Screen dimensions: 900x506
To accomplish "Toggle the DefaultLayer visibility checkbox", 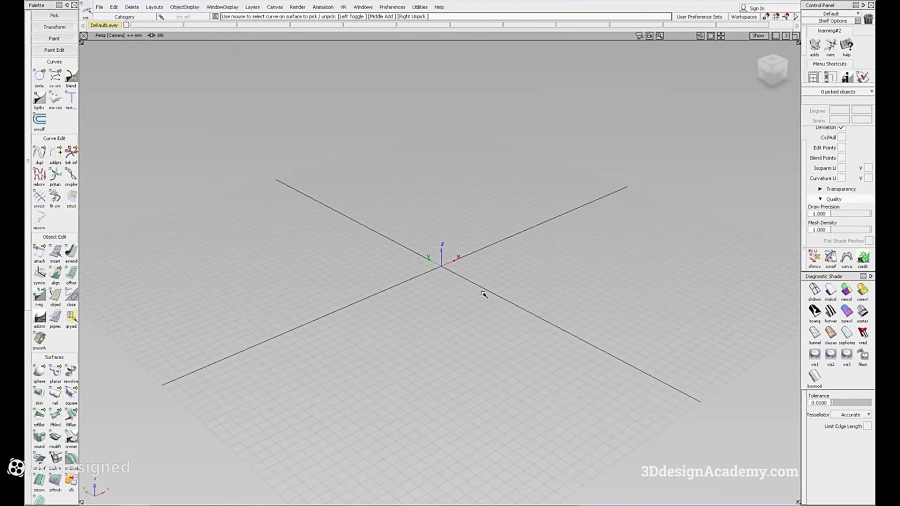I will pos(126,25).
